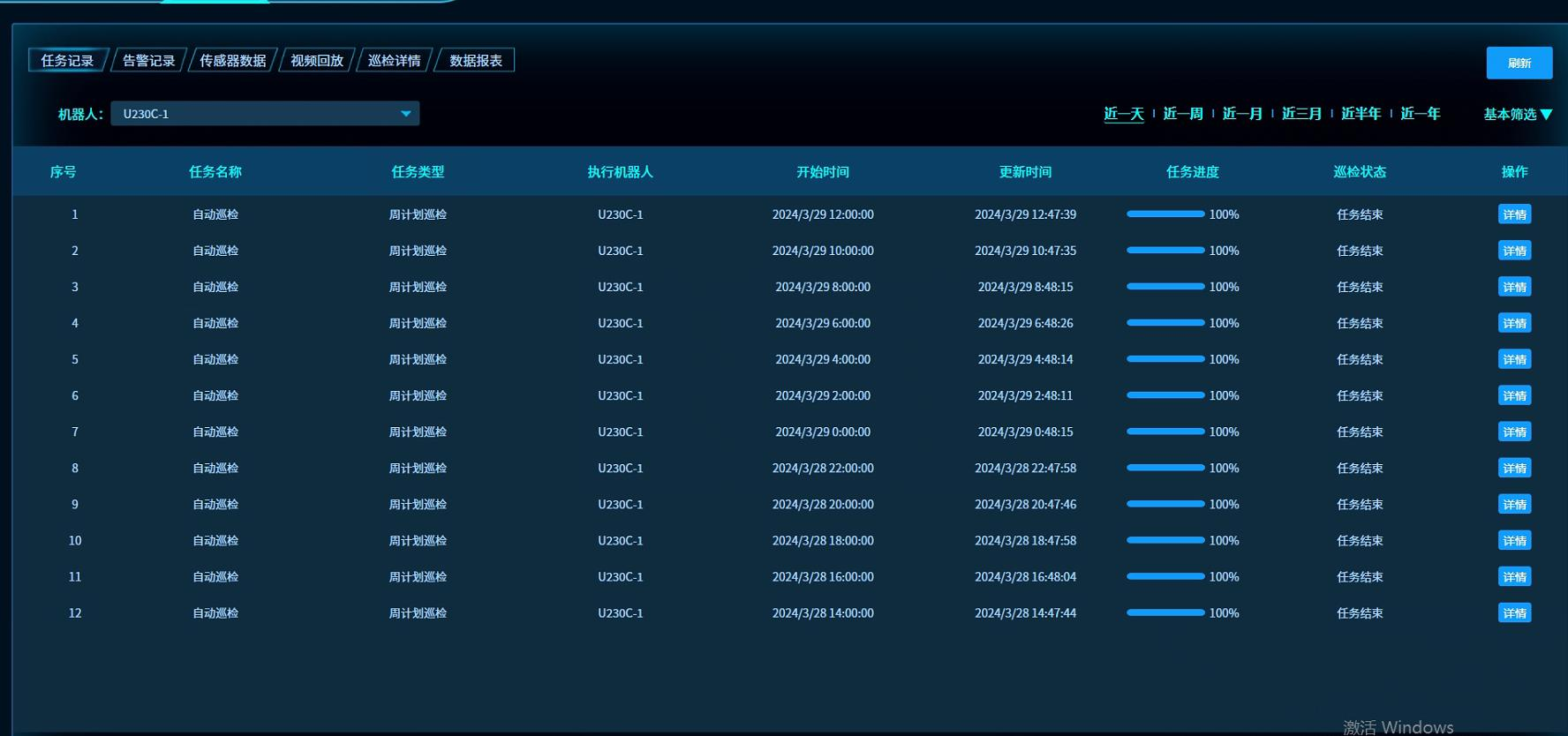Select update time 2024/3/29 10:47:35
The image size is (1568, 736).
[x=1025, y=251]
